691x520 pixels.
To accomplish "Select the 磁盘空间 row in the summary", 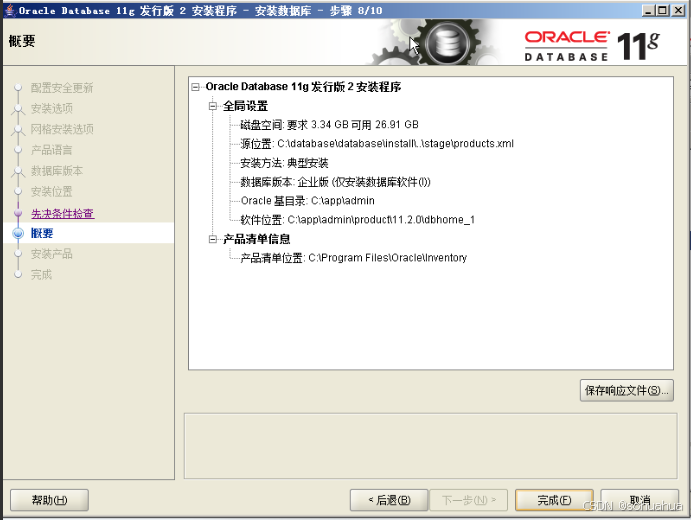I will coord(329,125).
